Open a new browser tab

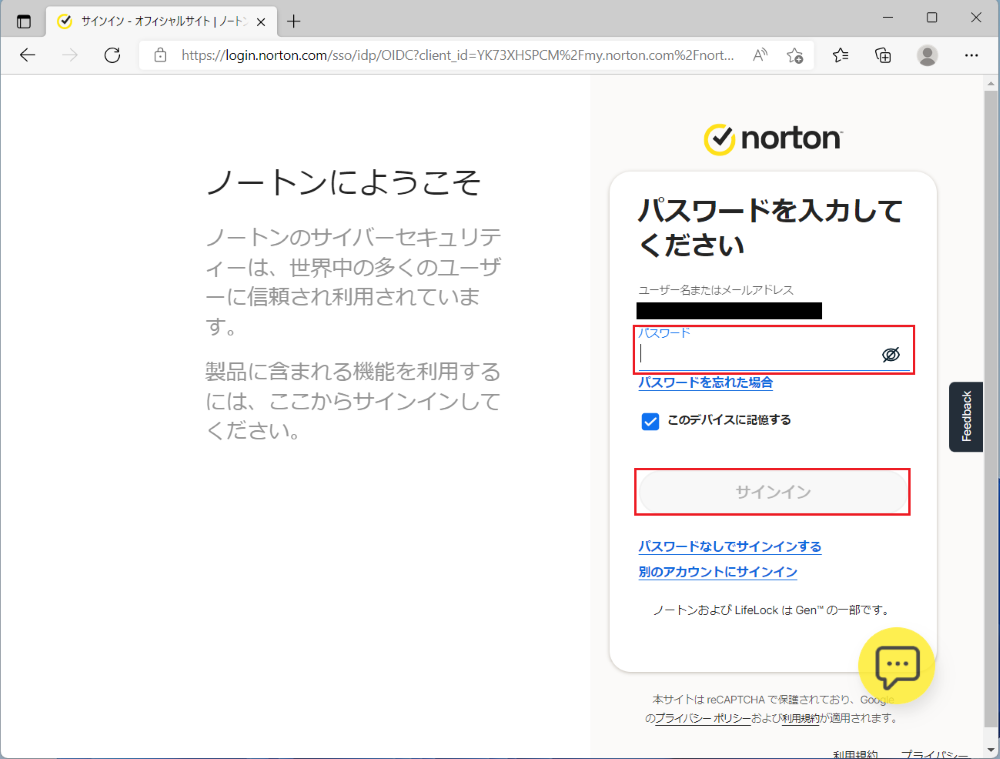pos(293,22)
